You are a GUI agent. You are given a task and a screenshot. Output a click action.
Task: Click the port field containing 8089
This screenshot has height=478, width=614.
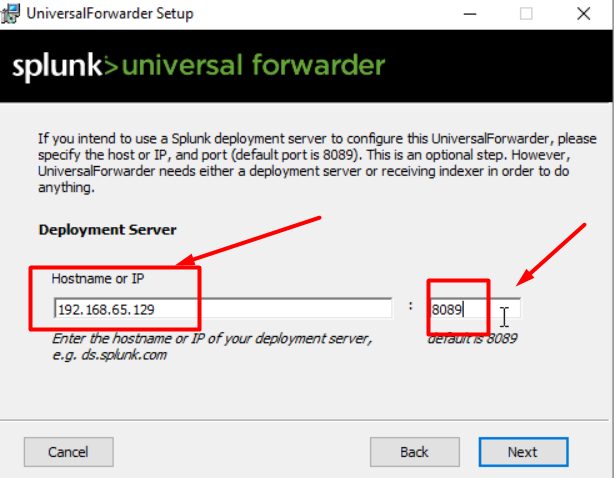(x=475, y=309)
